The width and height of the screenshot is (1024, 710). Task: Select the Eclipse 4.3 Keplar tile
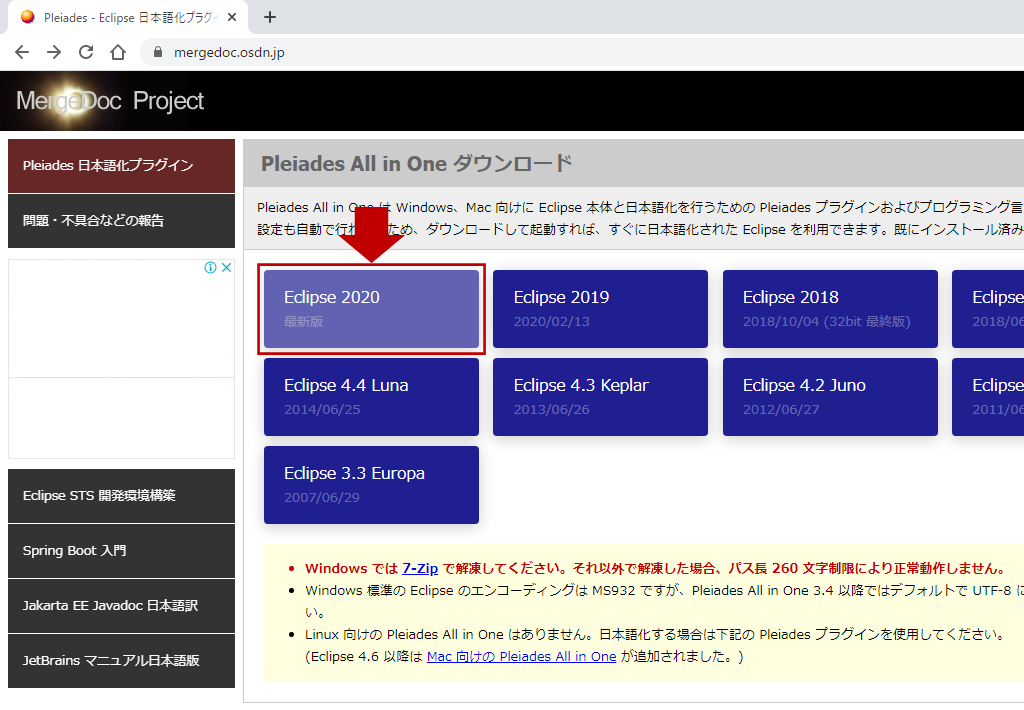(x=600, y=396)
